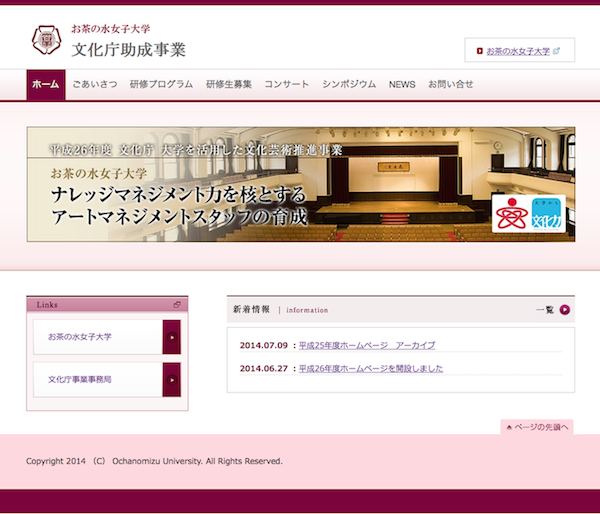Open the コンサート page
Viewport: 600px width, 514px height.
tap(286, 85)
